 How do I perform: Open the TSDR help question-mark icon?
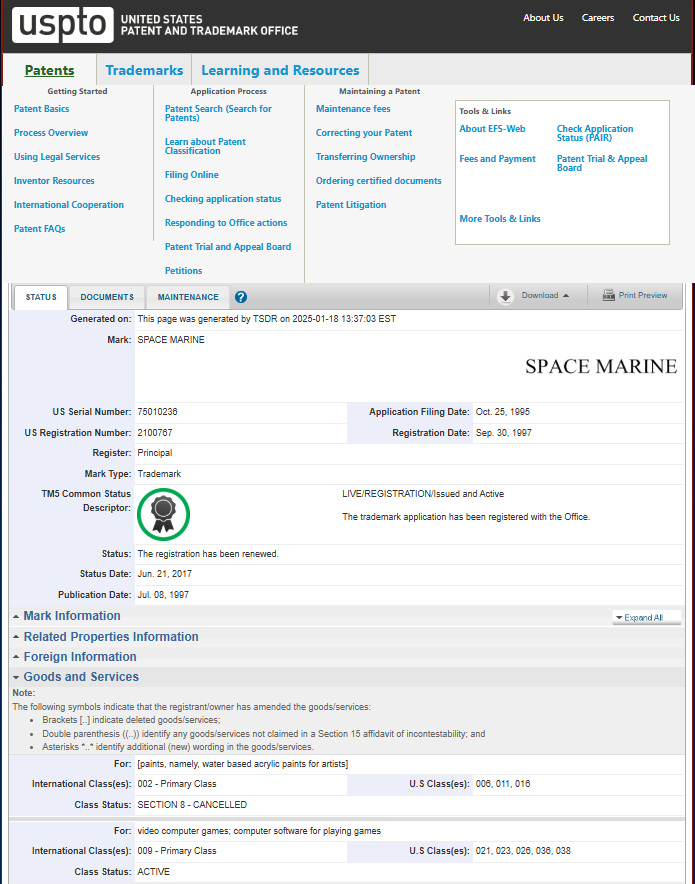(x=241, y=297)
